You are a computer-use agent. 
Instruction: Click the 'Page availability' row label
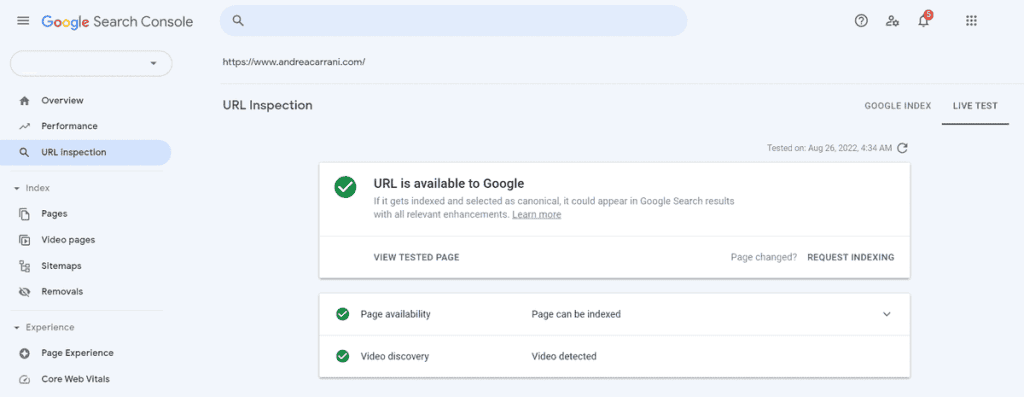coord(396,314)
